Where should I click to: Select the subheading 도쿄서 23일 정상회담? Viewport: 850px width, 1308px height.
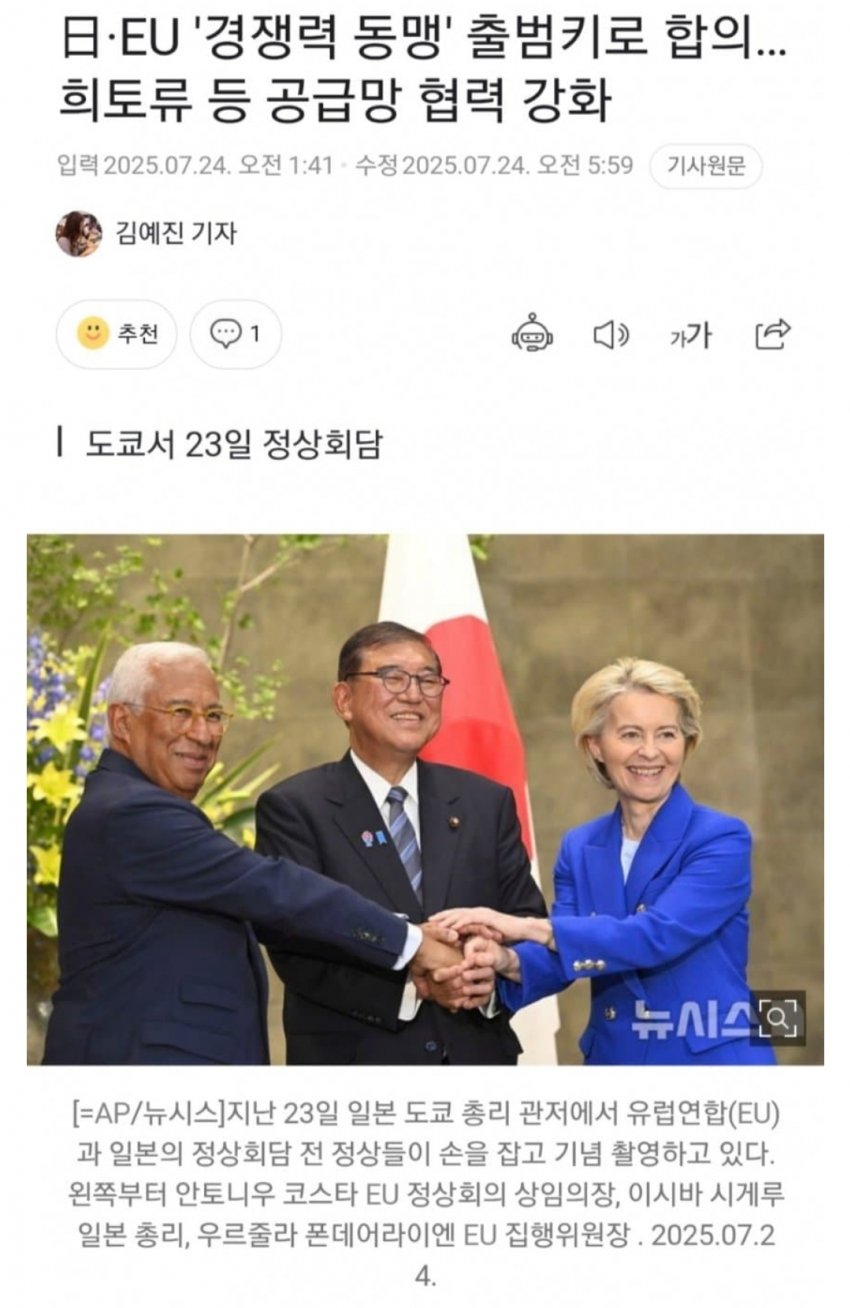(x=233, y=443)
